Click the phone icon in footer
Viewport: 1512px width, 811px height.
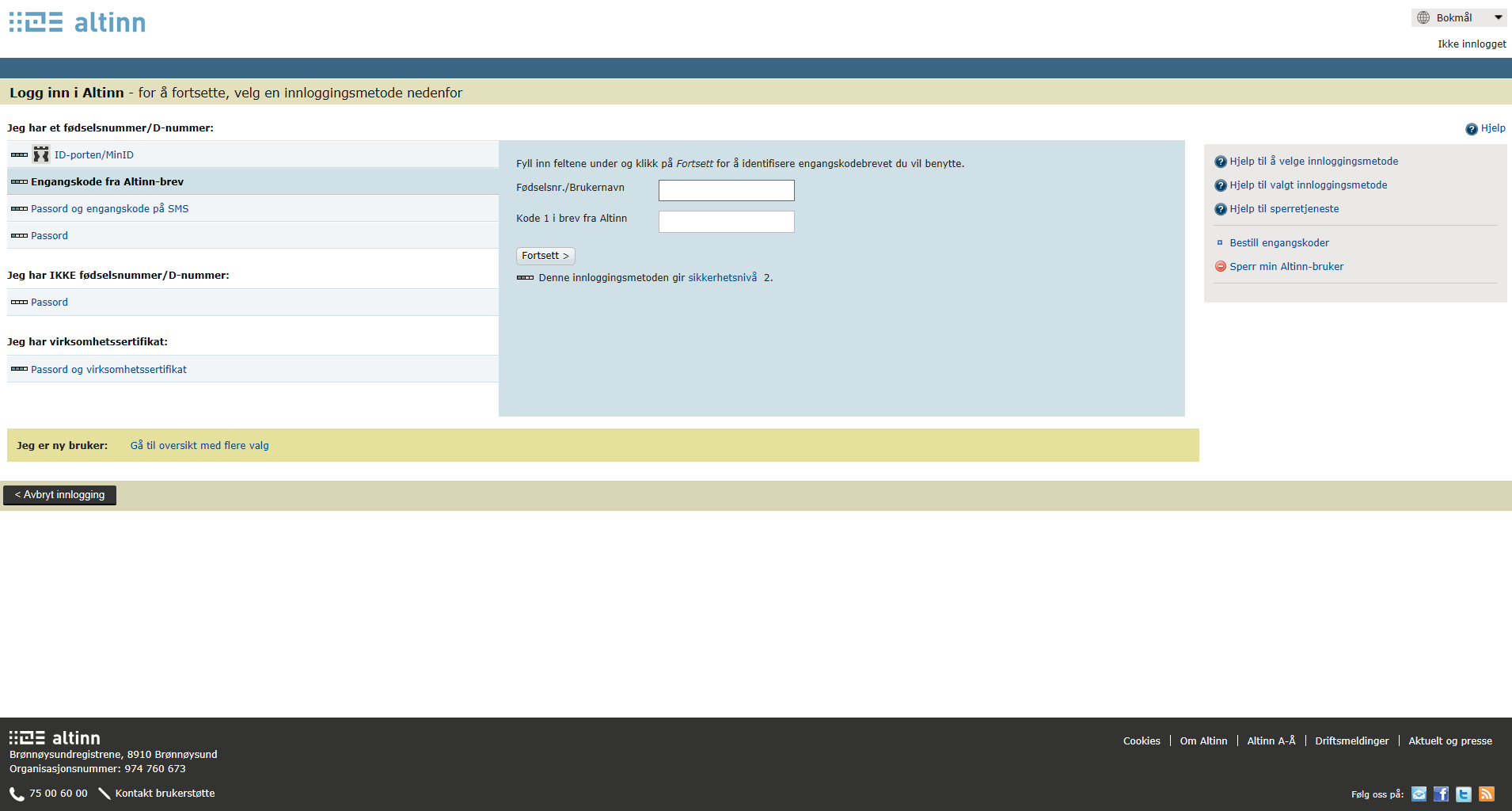(x=17, y=794)
